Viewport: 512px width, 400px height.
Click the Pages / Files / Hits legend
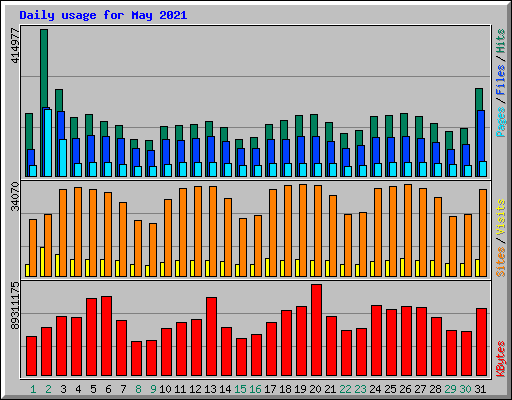coord(501,83)
